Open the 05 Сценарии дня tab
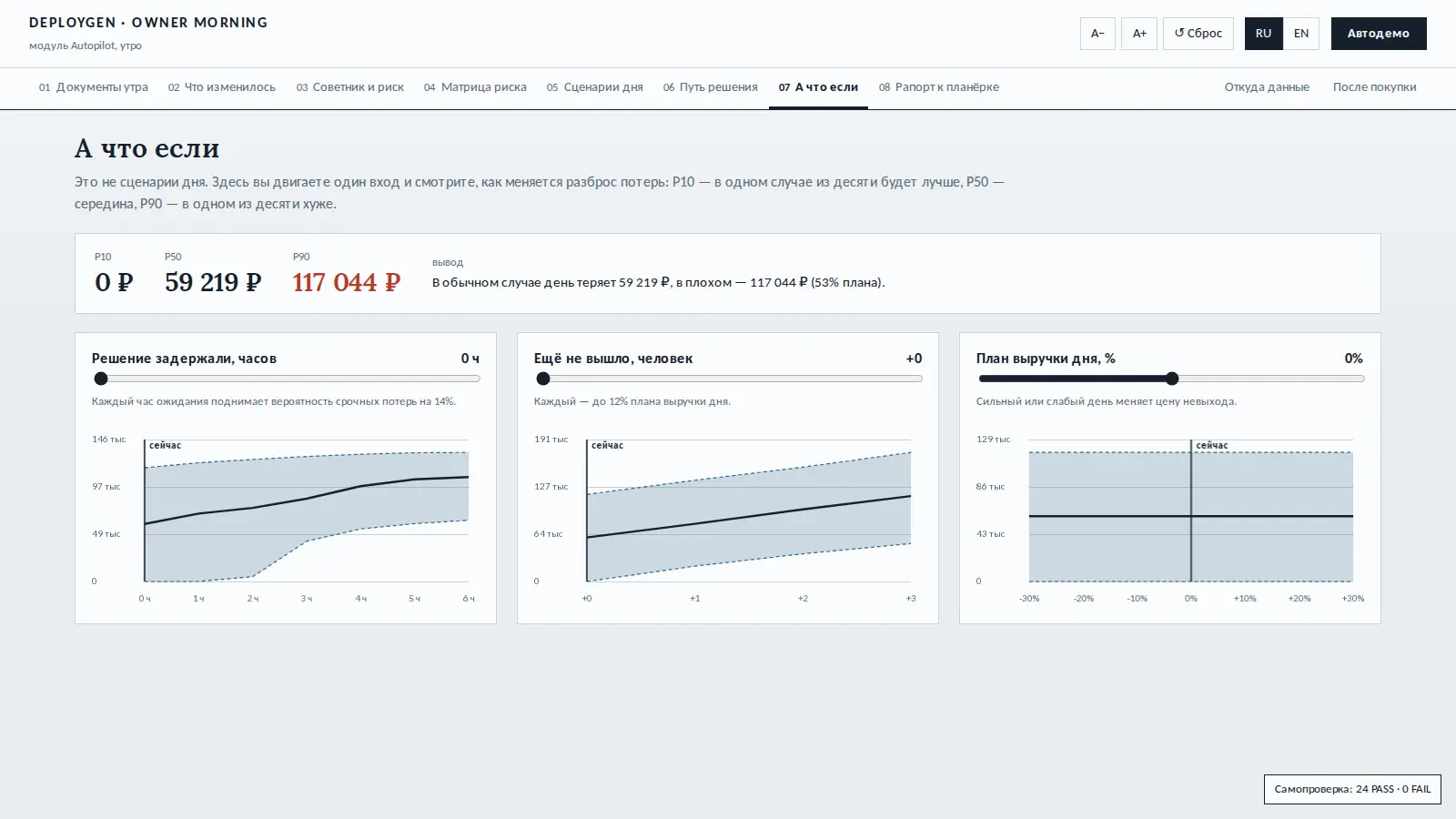This screenshot has width=1456, height=819. [595, 87]
